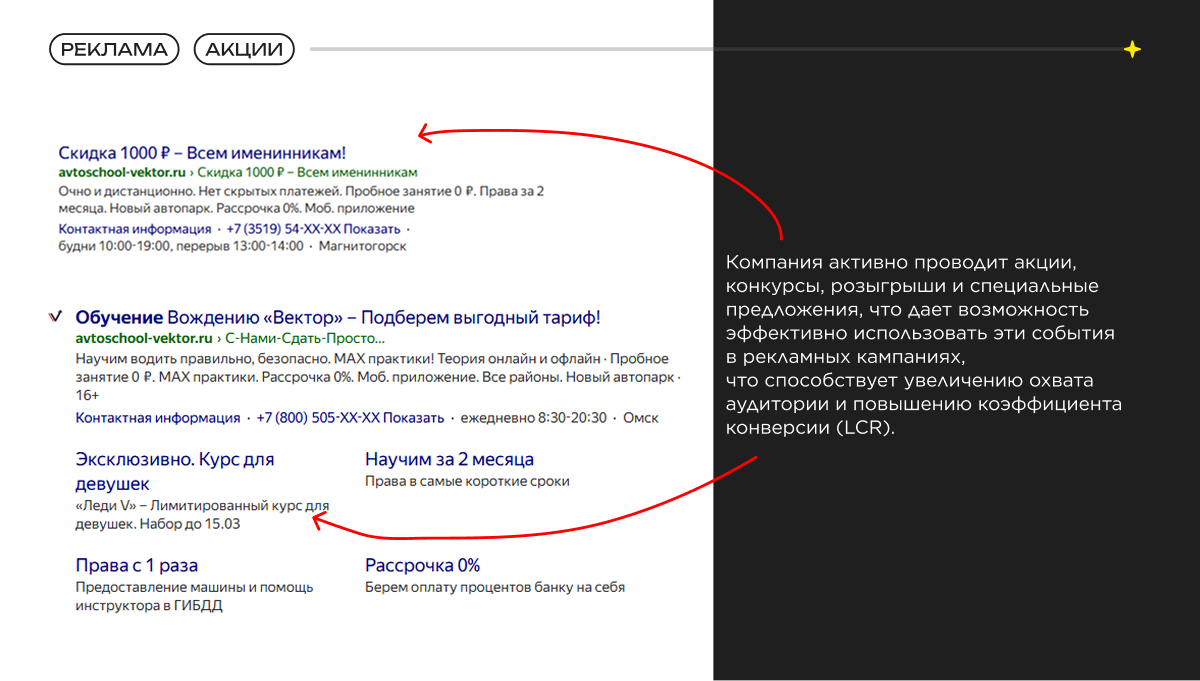Click the АКЦИИ pill tag
1200x681 pixels.
click(x=244, y=49)
